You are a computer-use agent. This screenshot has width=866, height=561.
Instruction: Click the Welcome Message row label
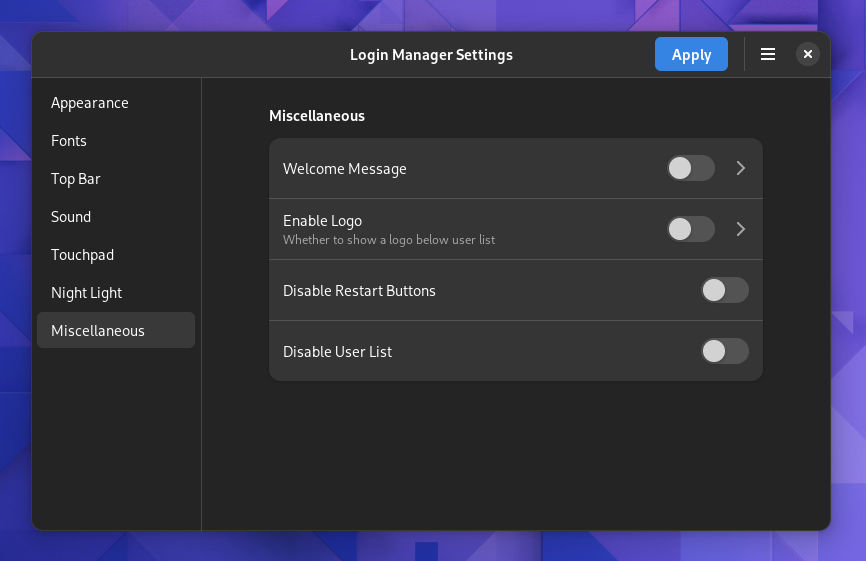coord(345,169)
